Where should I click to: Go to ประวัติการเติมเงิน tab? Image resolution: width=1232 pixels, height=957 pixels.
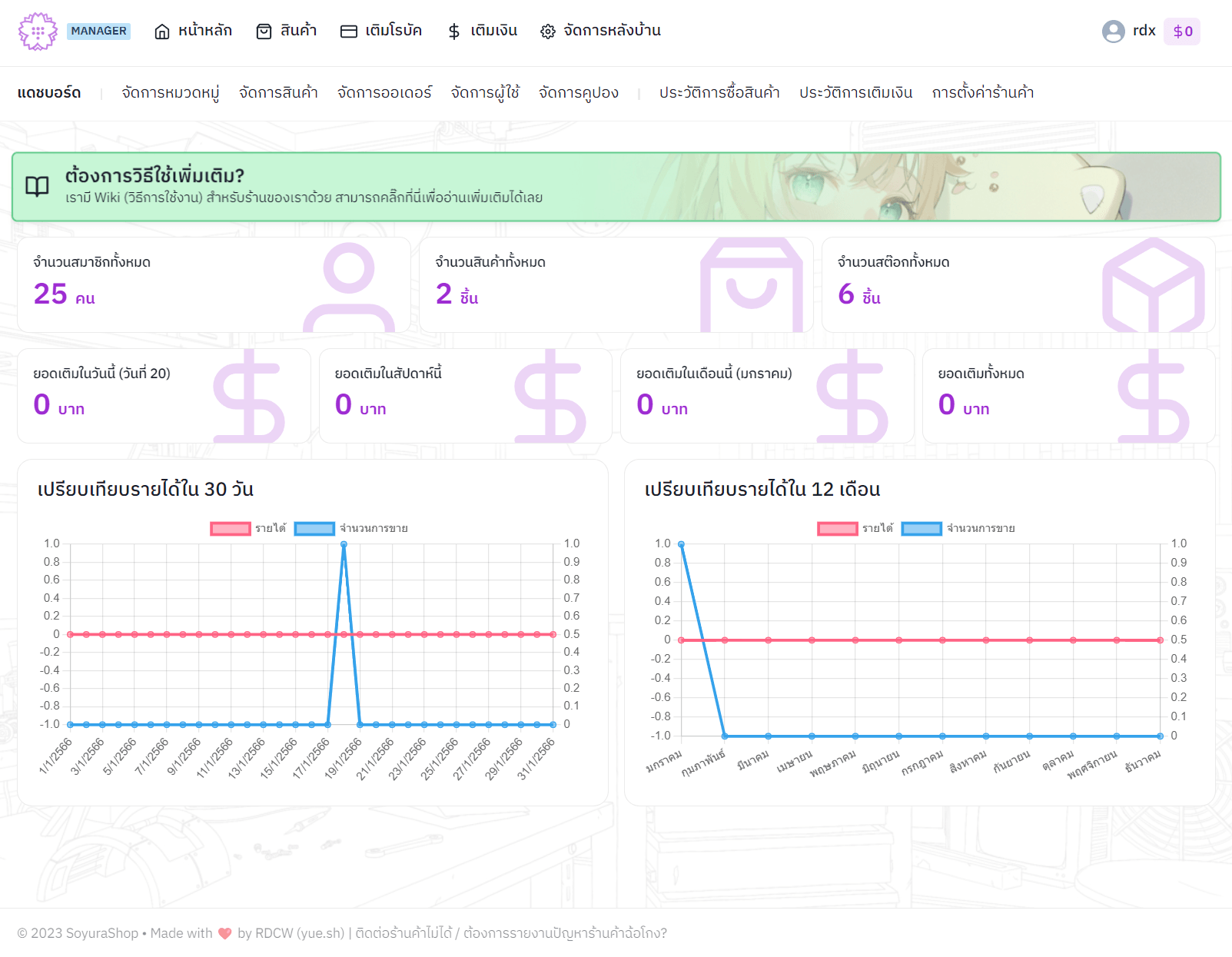[x=855, y=93]
